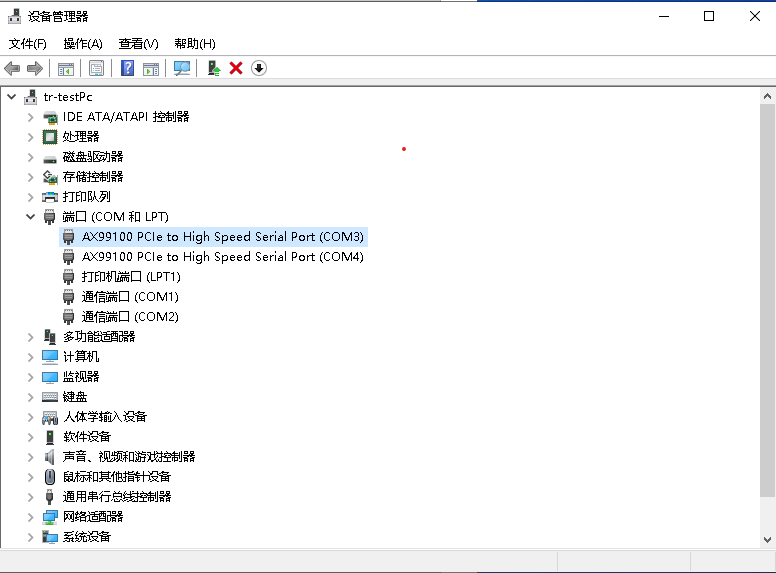Toggle the console tree pane icon
Viewport: 776px width, 573px height.
[65, 68]
